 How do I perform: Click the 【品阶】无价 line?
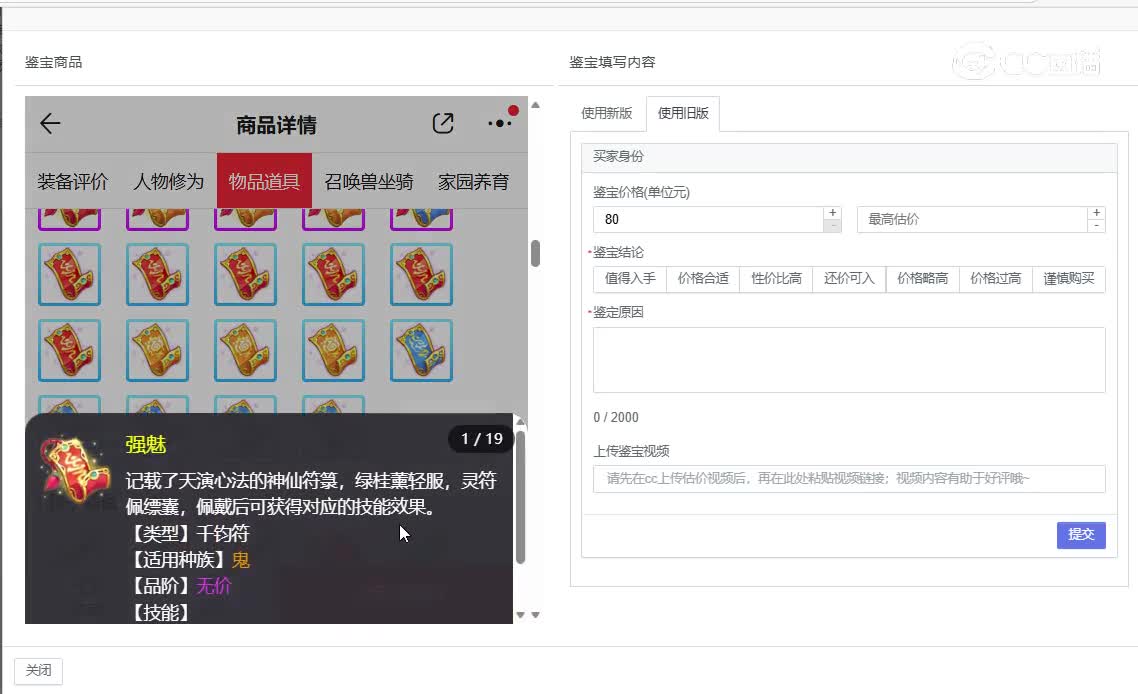click(179, 586)
